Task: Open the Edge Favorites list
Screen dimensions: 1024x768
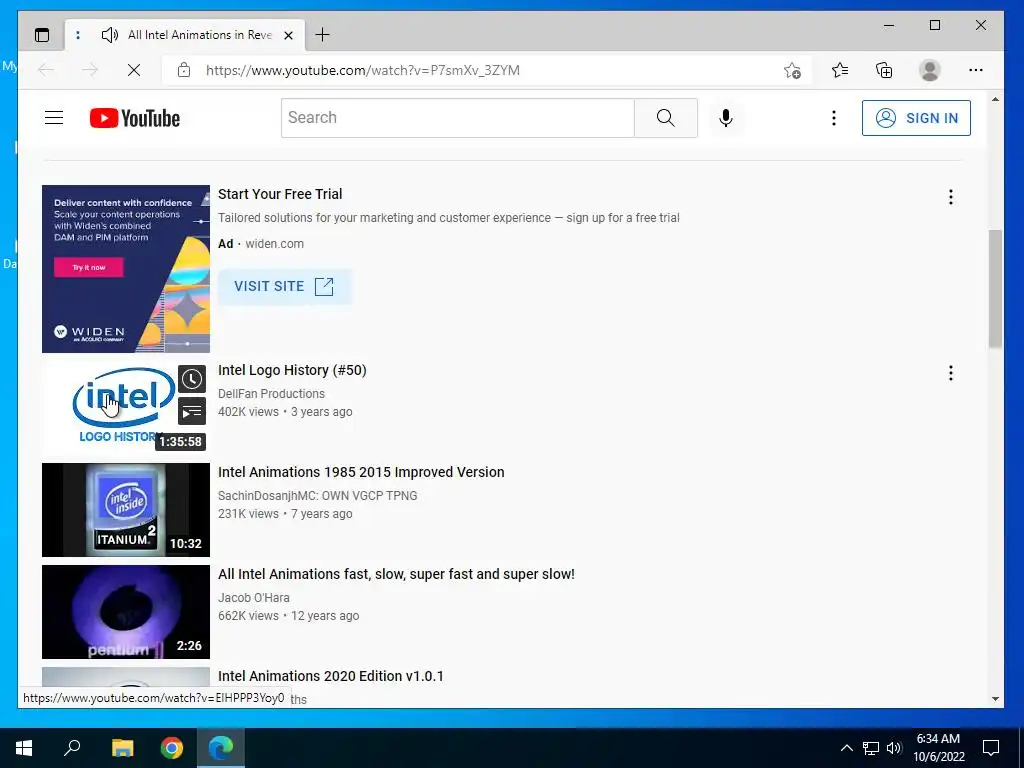Action: point(840,70)
